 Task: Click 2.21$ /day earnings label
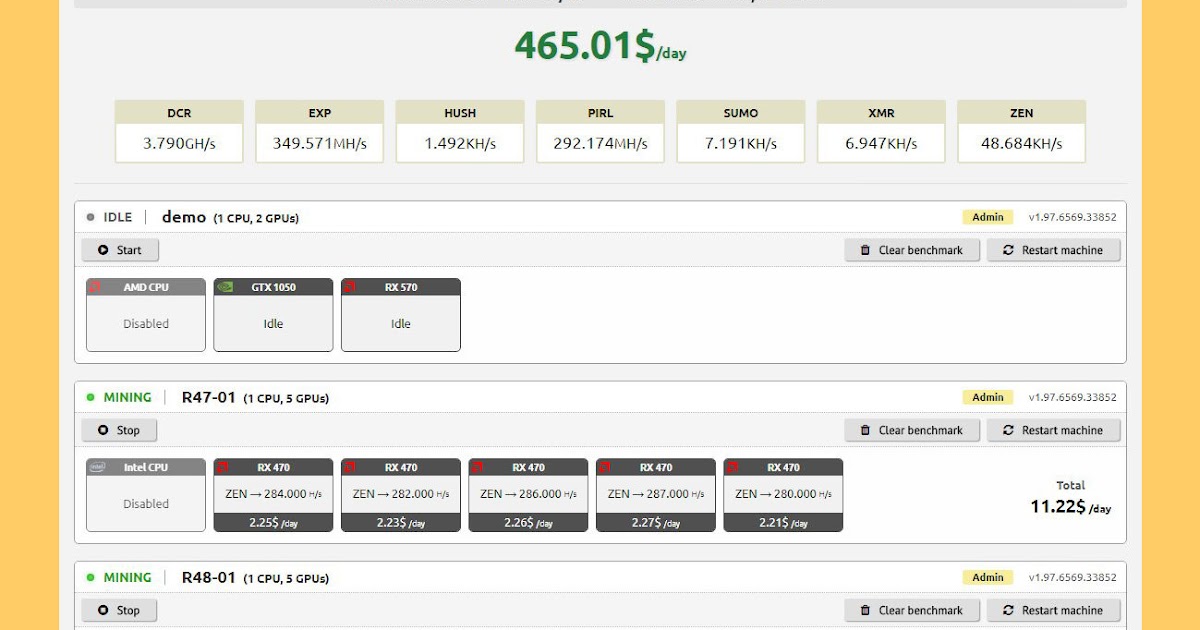pos(783,522)
